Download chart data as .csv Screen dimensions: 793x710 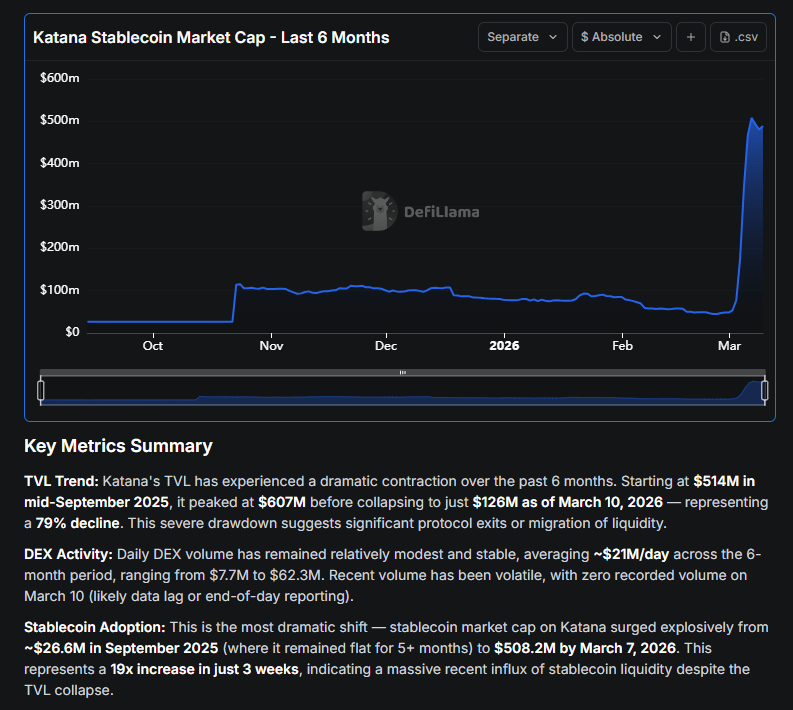[x=738, y=37]
